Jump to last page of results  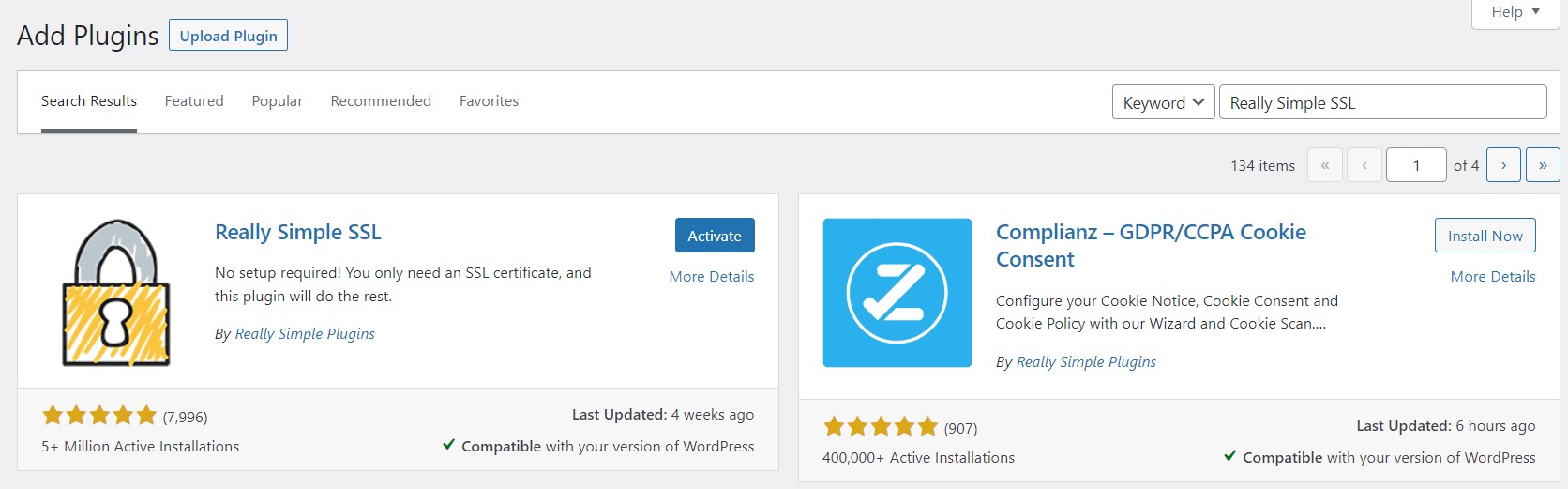1543,165
